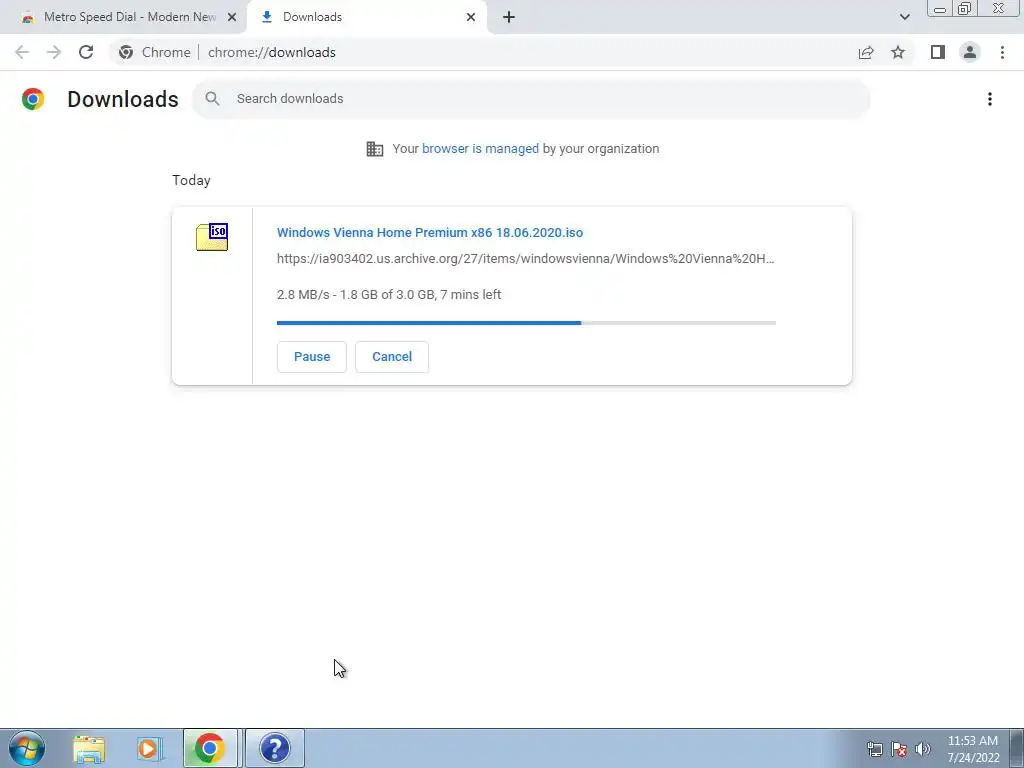Click the Chrome logo beside Downloads
Screen dimensions: 1024x768
pos(33,99)
